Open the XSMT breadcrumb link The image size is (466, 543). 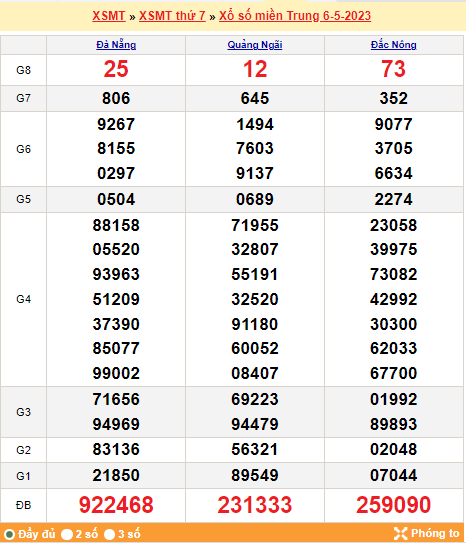tap(109, 16)
